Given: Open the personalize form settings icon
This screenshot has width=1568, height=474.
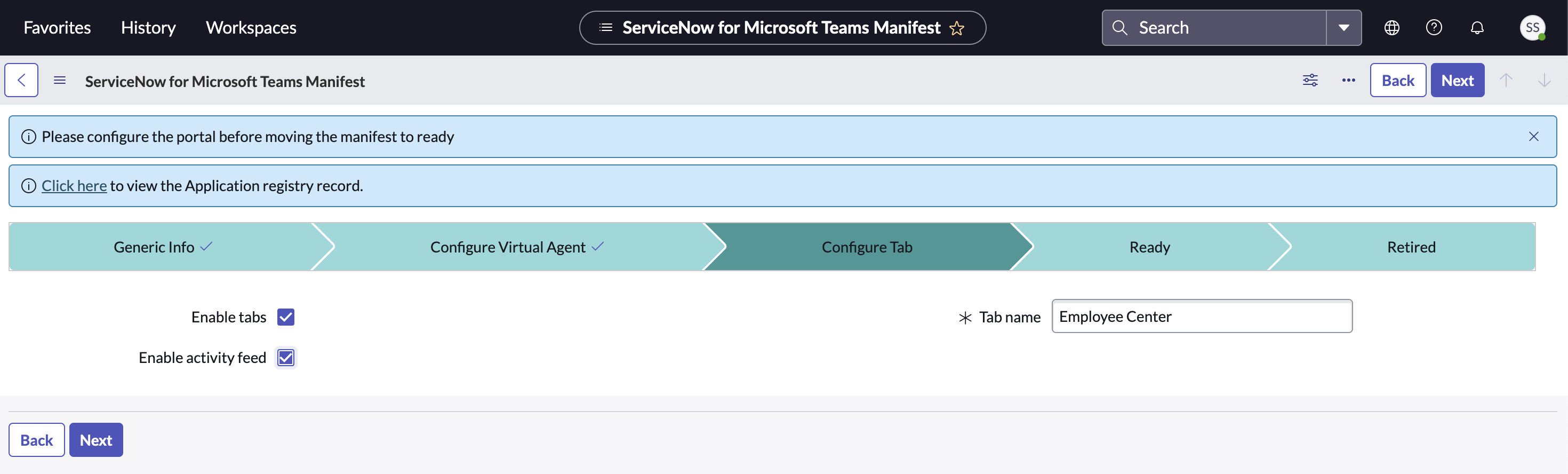Looking at the screenshot, I should [1310, 81].
